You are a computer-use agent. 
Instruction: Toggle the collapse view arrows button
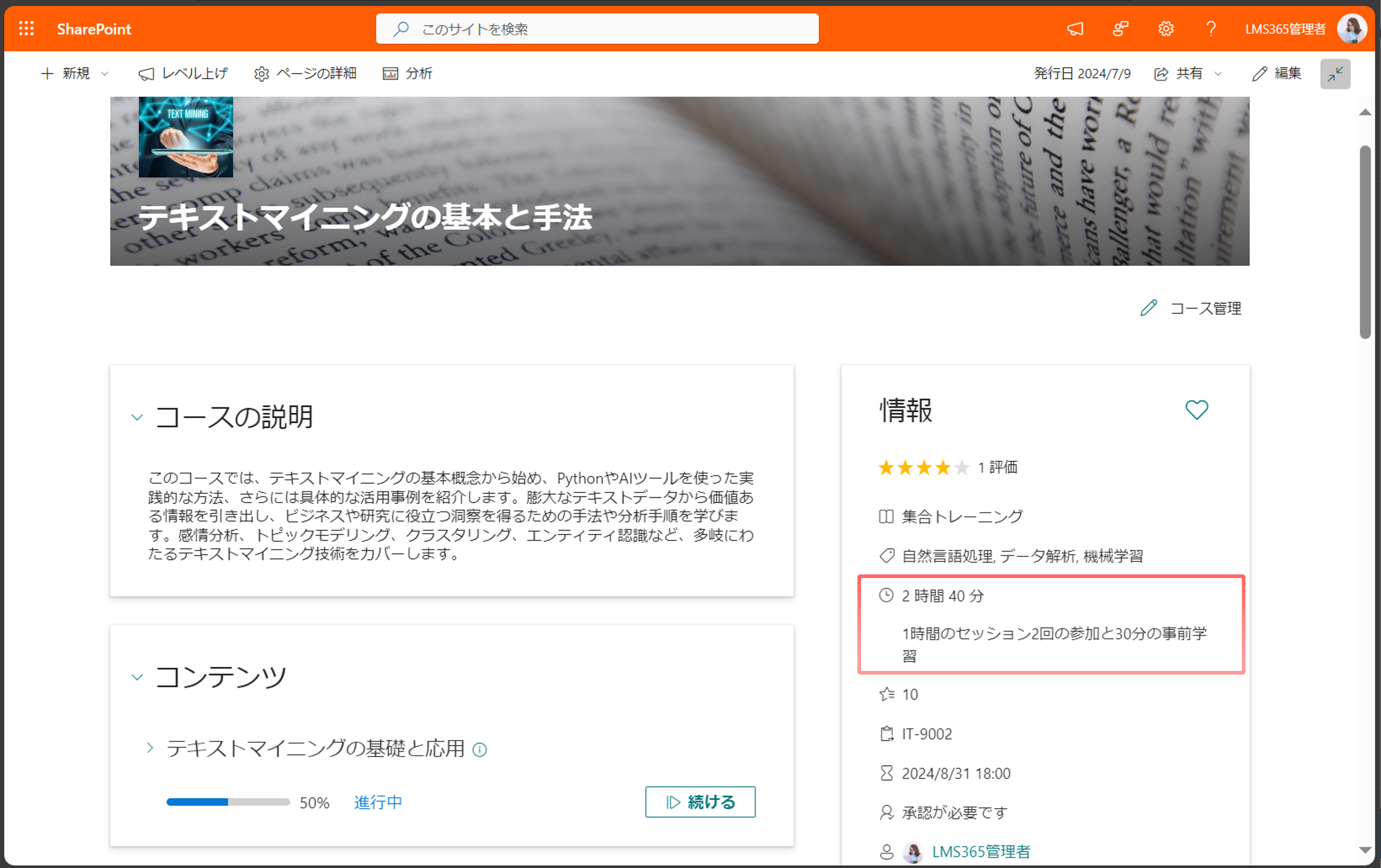coord(1335,73)
